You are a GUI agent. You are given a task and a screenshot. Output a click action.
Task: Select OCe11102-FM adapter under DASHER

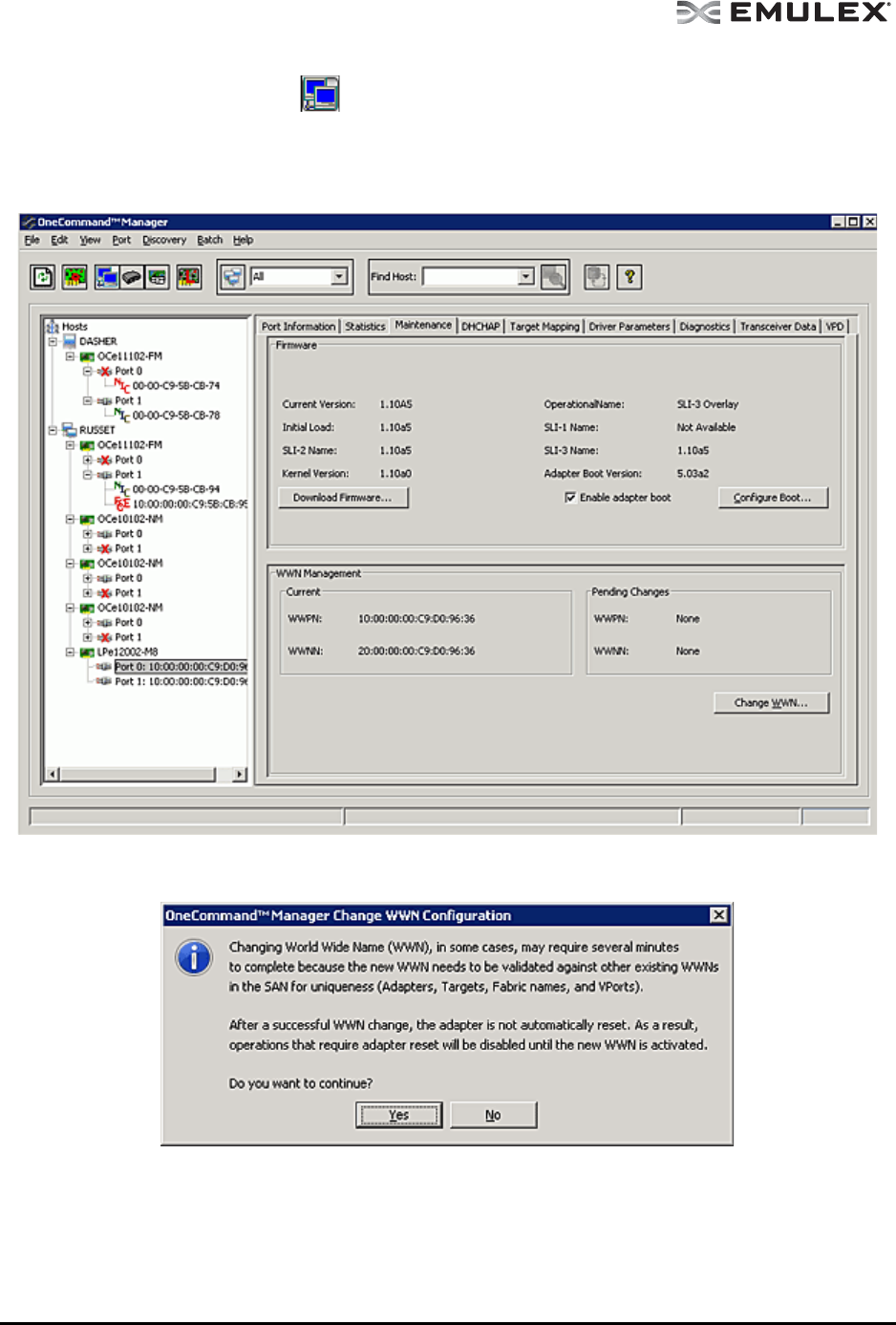129,356
